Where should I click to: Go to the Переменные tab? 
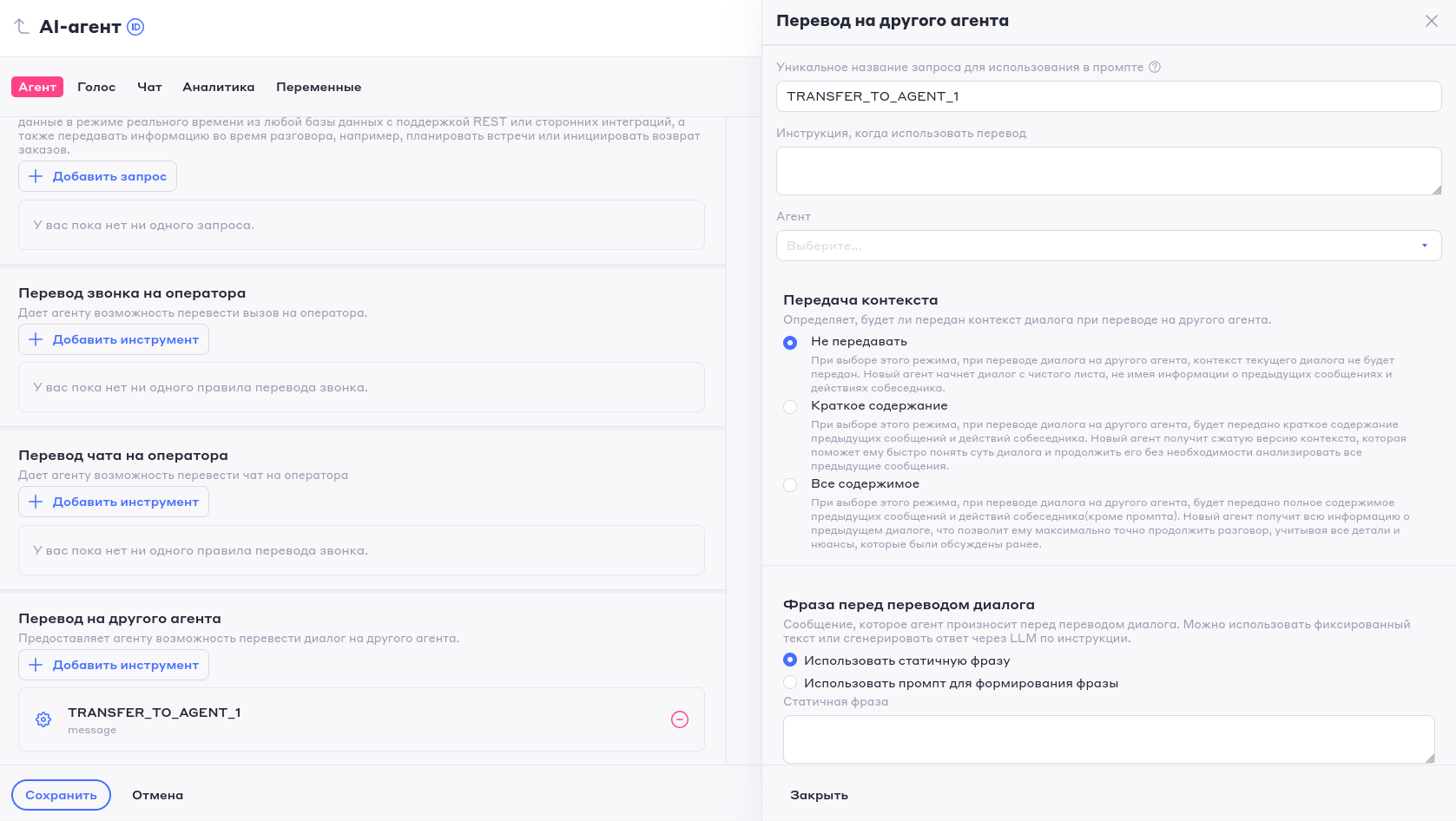point(319,87)
